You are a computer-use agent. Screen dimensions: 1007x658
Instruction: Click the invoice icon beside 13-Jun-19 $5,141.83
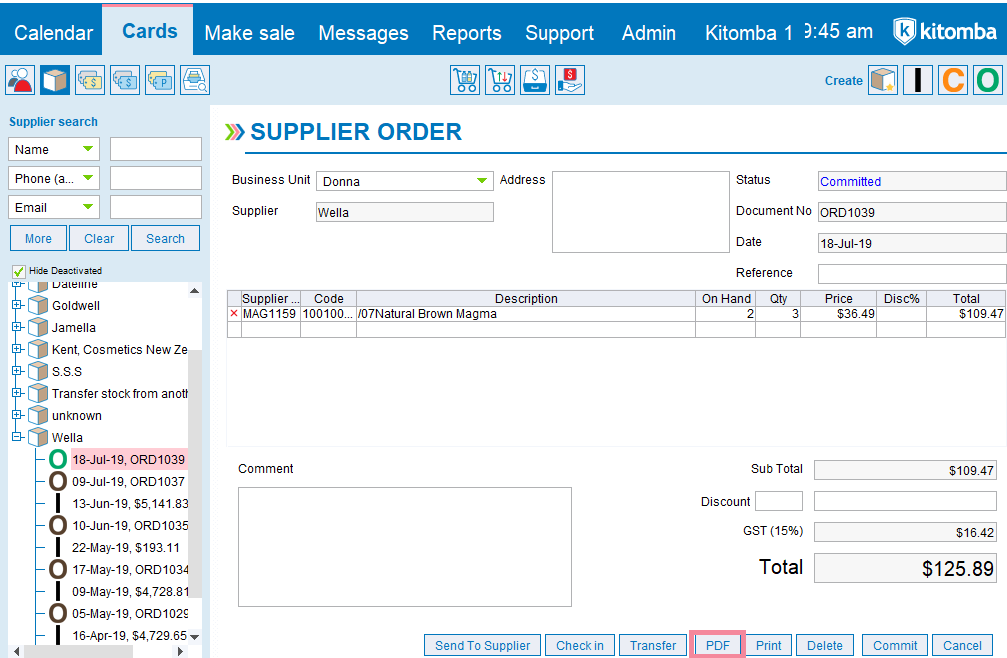(58, 503)
